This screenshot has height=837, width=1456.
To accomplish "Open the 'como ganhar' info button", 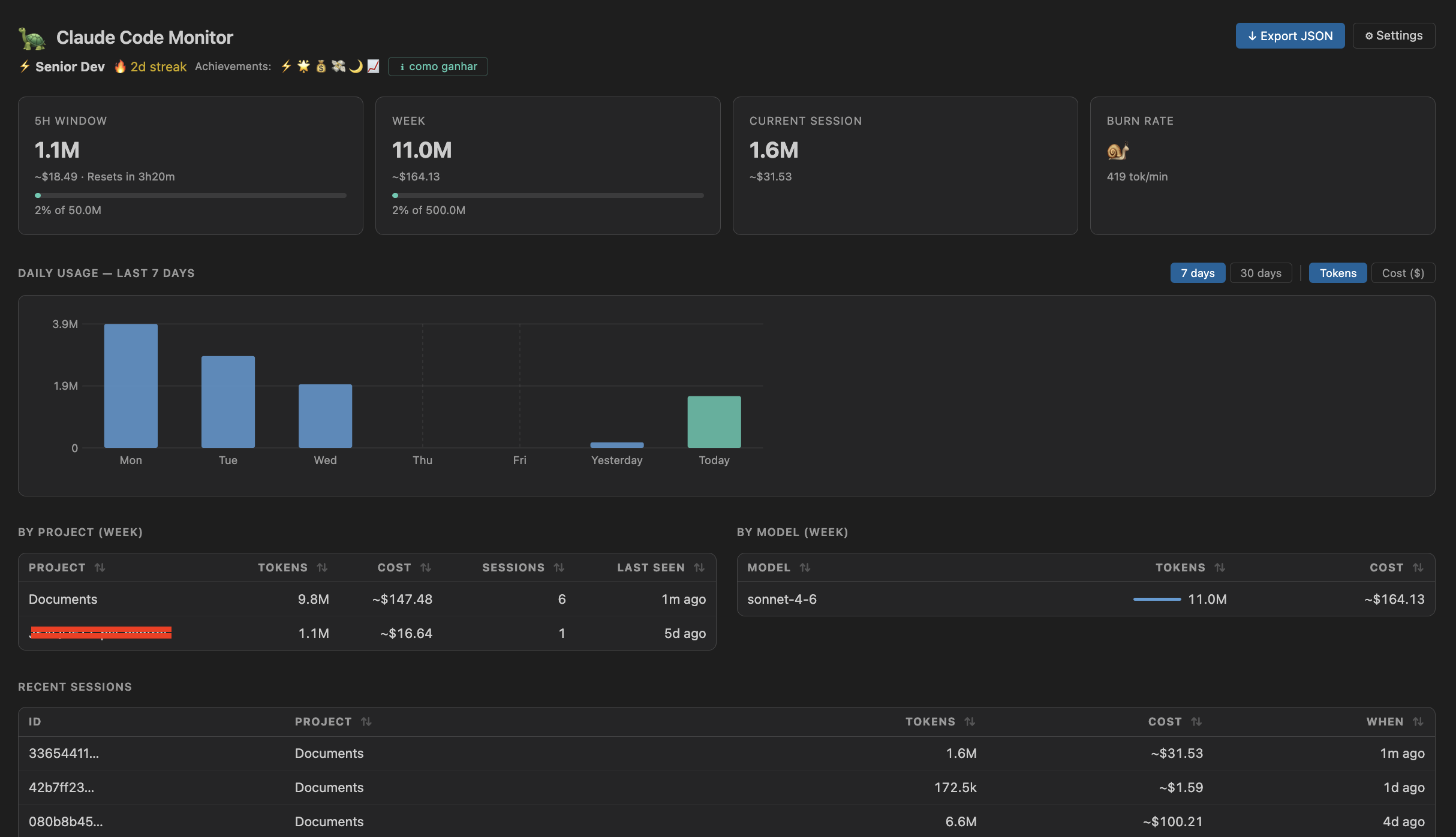I will 438,67.
